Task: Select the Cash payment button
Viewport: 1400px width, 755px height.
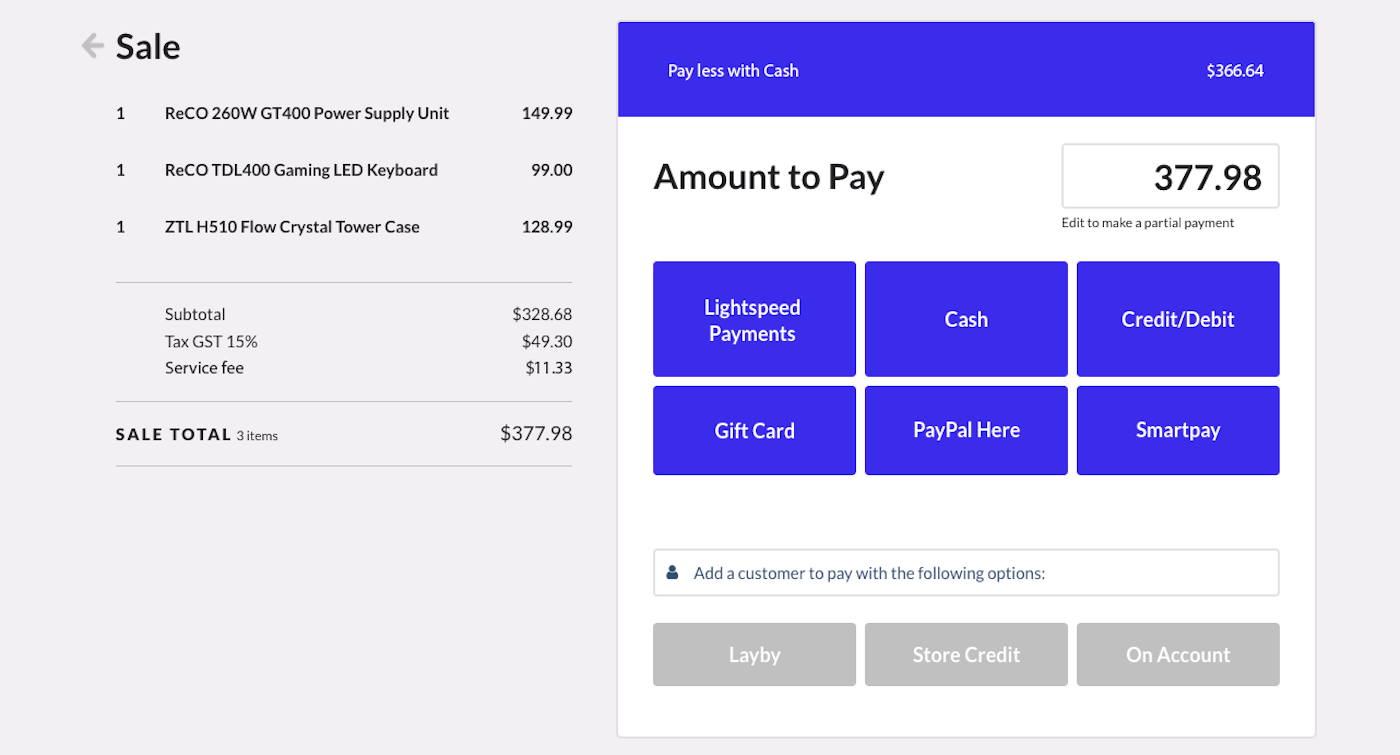Action: (966, 320)
